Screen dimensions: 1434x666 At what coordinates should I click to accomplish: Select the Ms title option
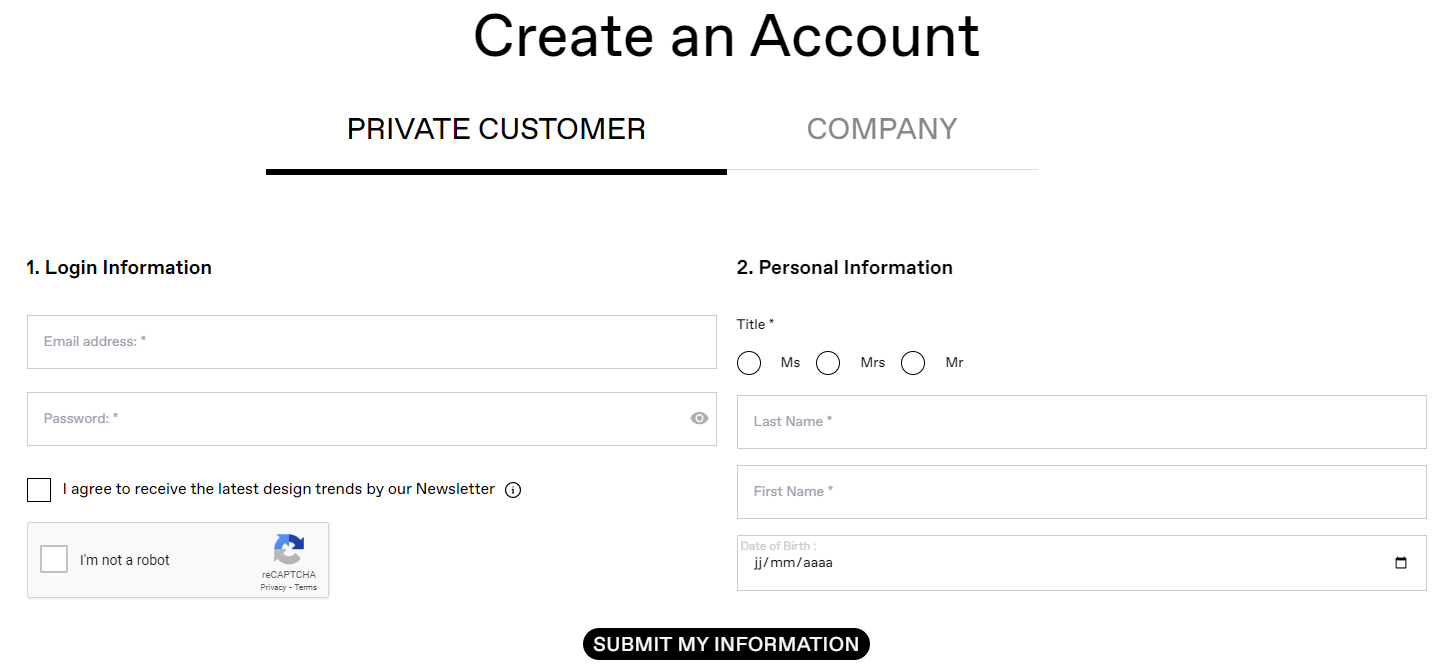click(x=749, y=363)
